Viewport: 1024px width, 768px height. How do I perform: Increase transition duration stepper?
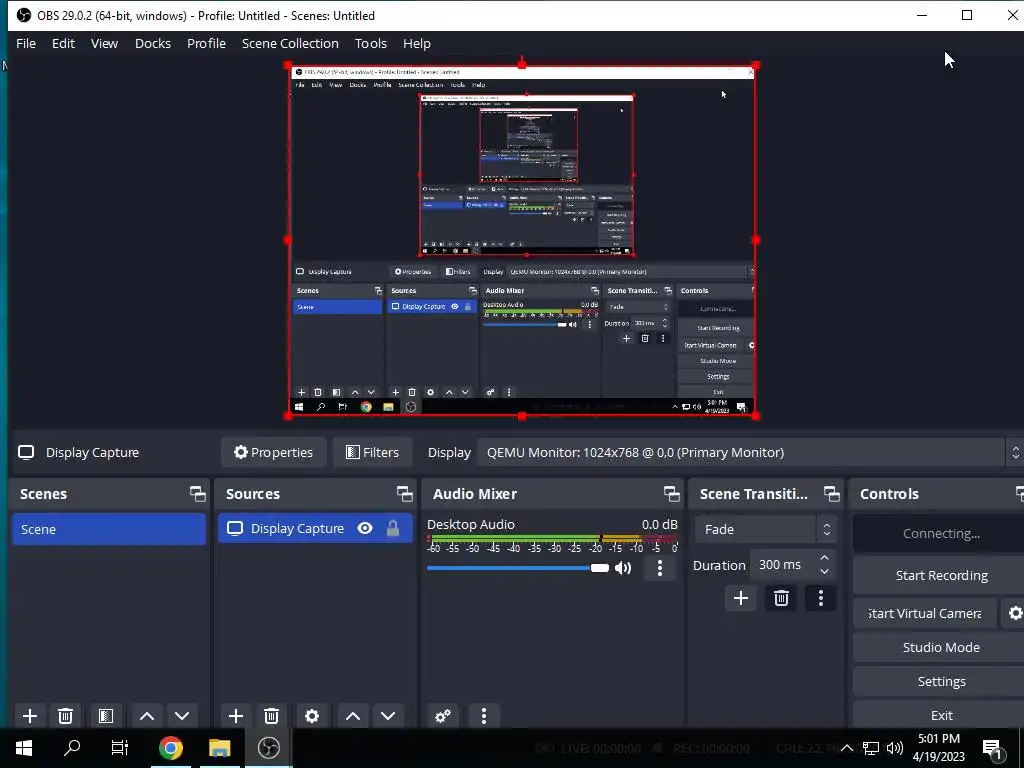pos(825,558)
